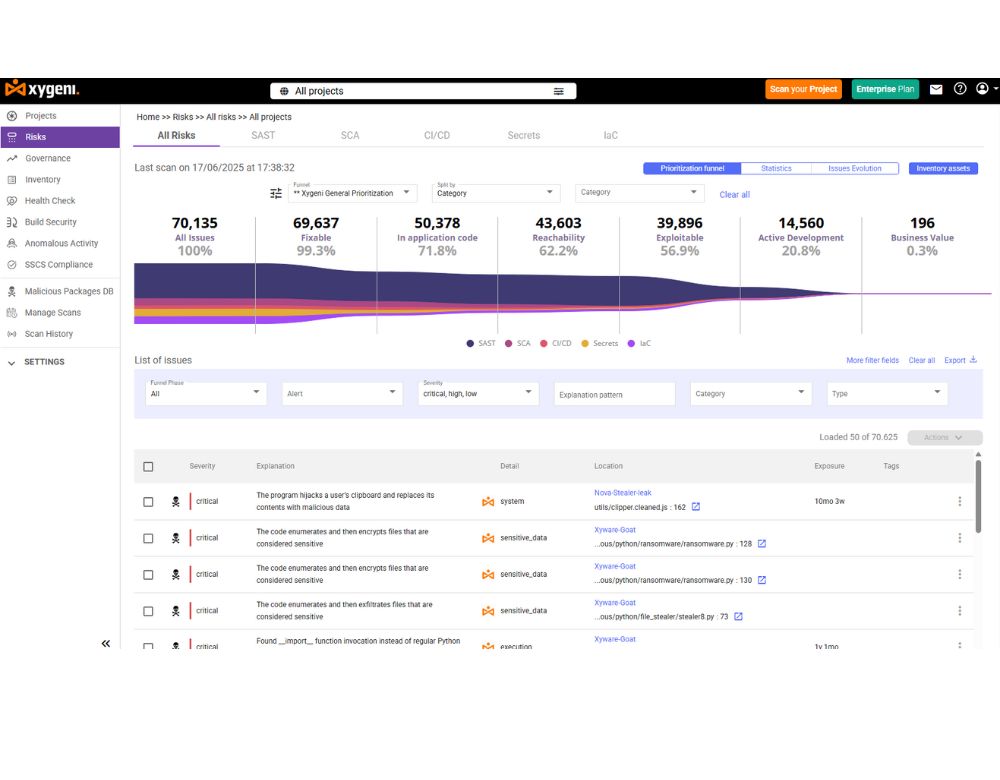Open the user account icon menu
The image size is (1000, 780).
pos(983,89)
